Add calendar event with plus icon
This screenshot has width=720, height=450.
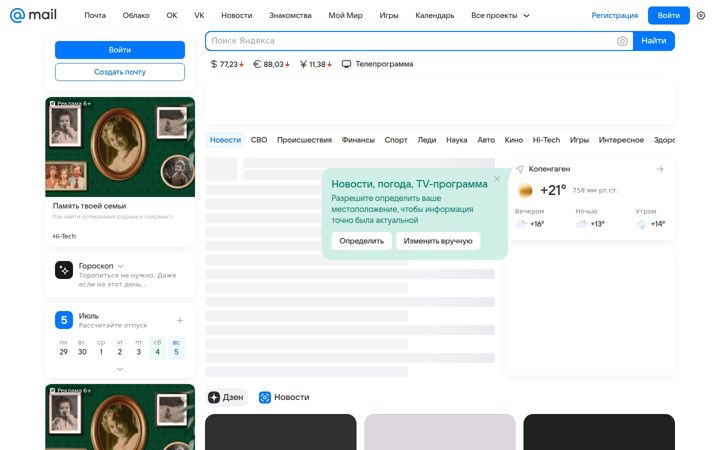pos(180,320)
